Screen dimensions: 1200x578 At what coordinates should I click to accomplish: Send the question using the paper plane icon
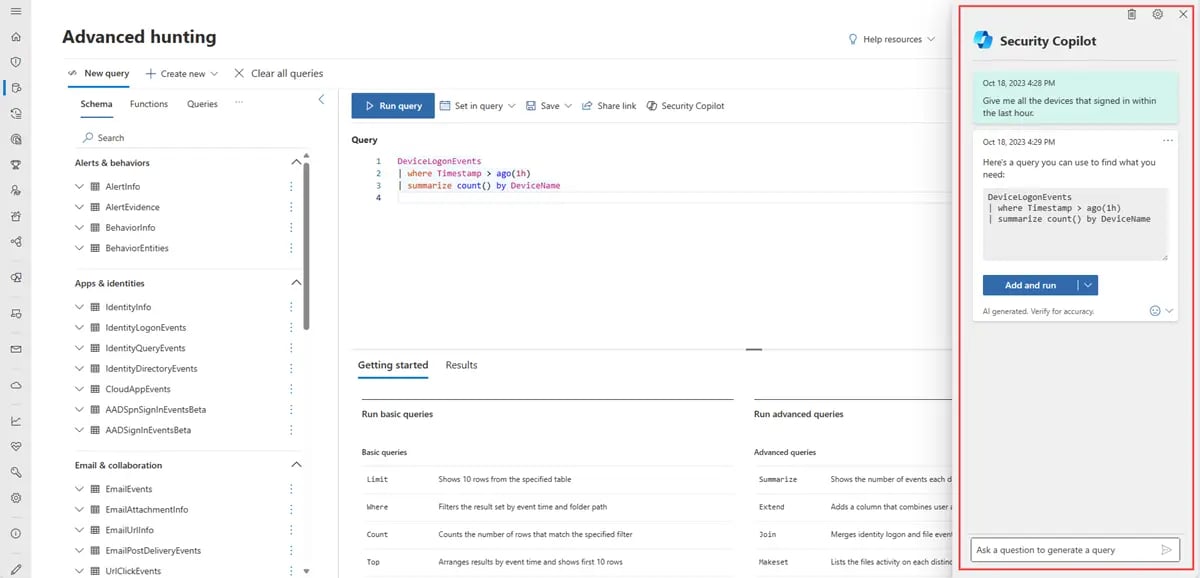click(x=1166, y=549)
